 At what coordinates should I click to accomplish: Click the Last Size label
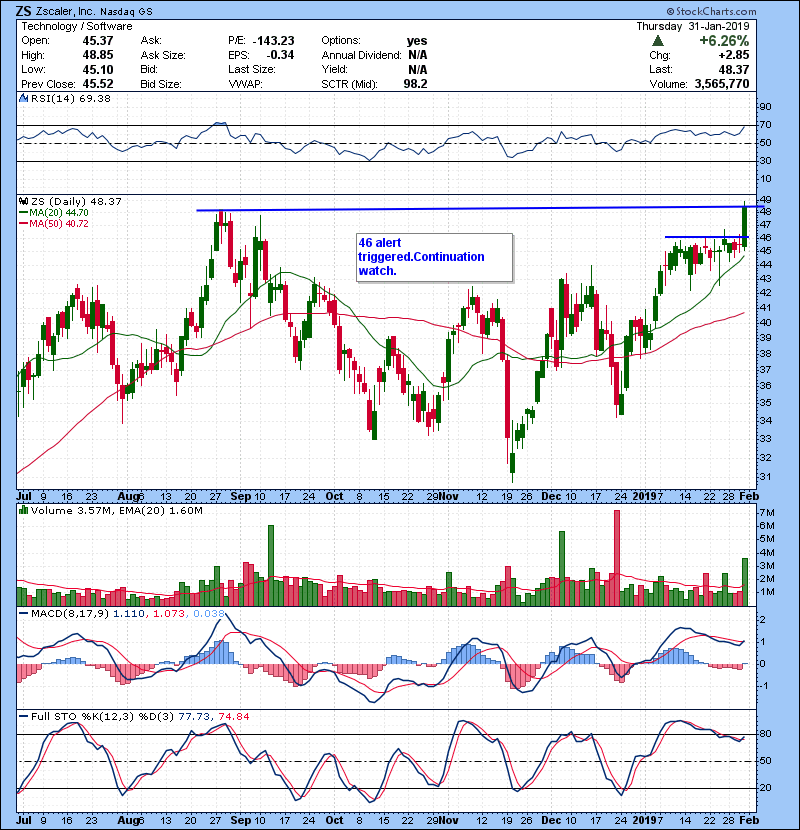tap(251, 69)
